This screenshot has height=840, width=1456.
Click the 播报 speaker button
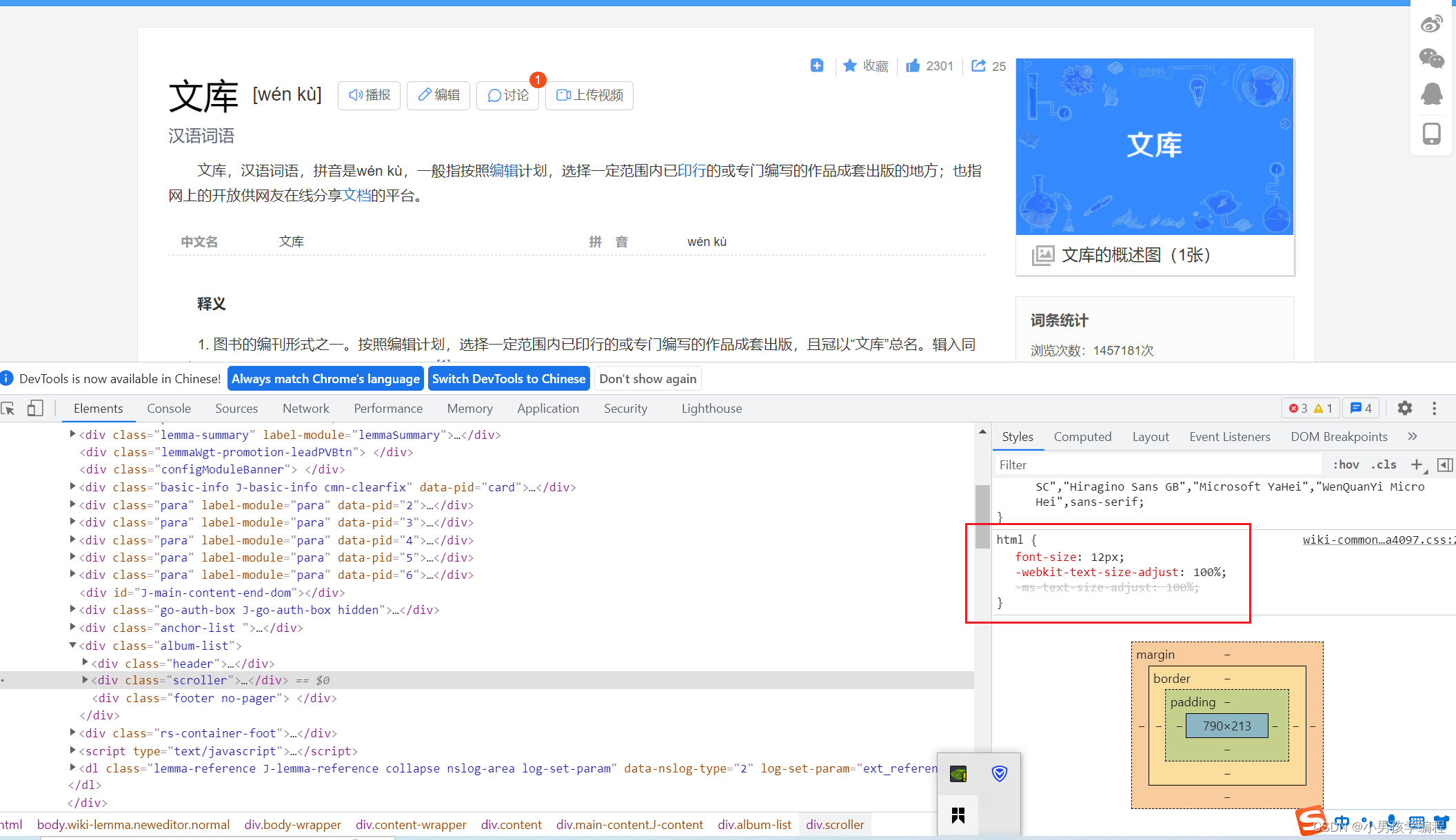point(369,95)
